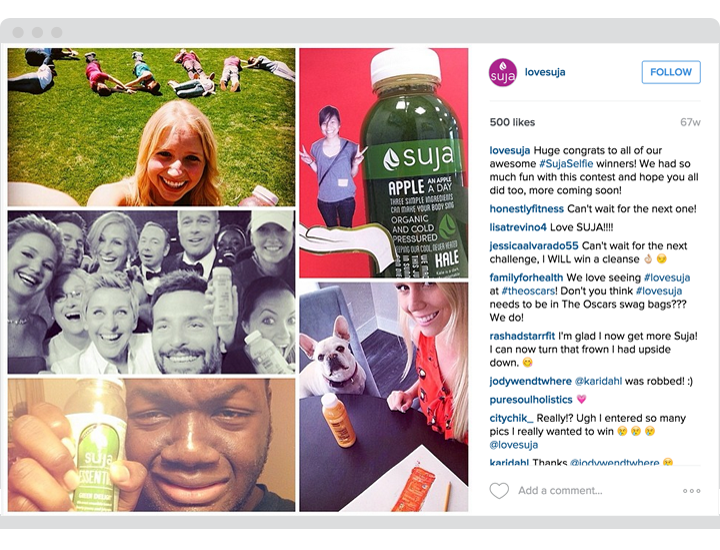Viewport: 720px width, 550px height.
Task: Open puresoulholistics commenter profile
Action: [x=531, y=399]
